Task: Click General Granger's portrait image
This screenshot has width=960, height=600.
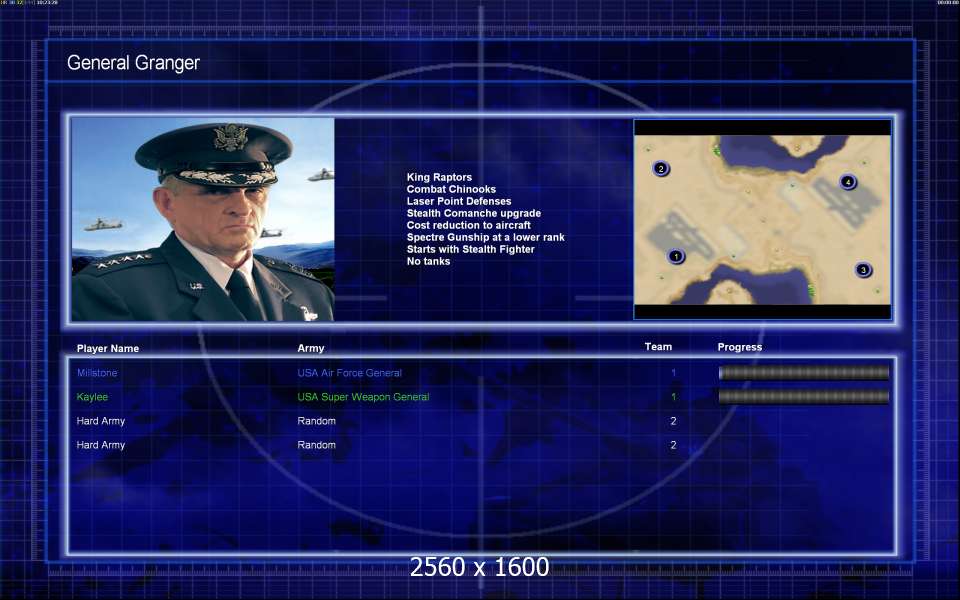Action: (203, 219)
